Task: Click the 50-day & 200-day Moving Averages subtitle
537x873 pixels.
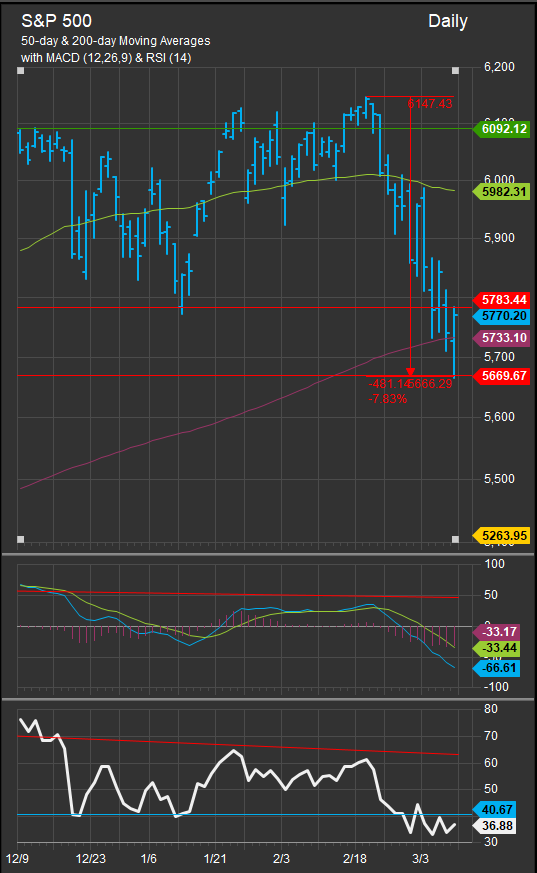Action: coord(116,41)
